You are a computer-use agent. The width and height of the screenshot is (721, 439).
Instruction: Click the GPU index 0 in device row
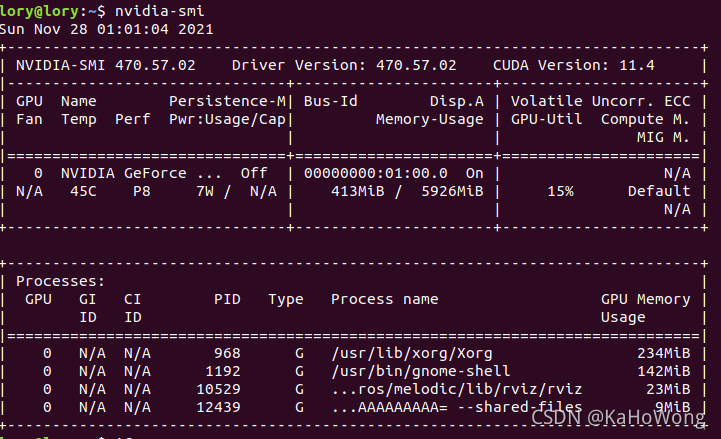point(38,173)
